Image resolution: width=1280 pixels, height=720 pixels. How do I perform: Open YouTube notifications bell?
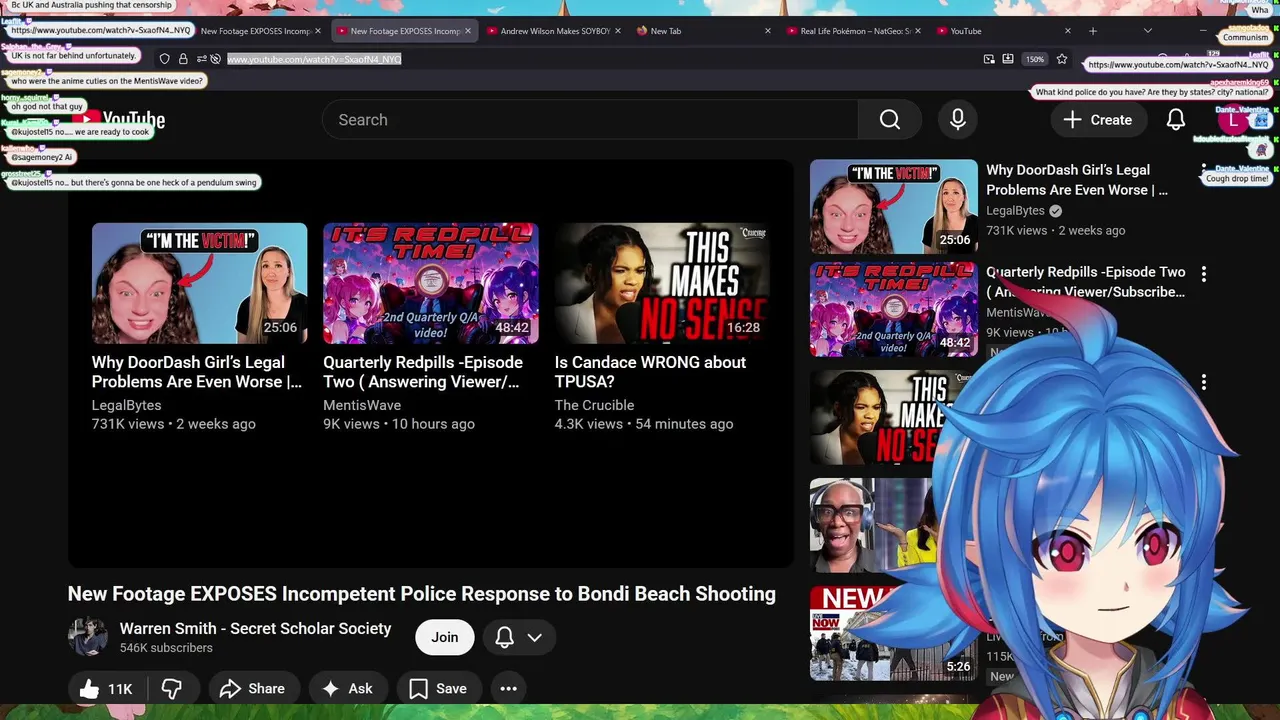[x=1176, y=120]
